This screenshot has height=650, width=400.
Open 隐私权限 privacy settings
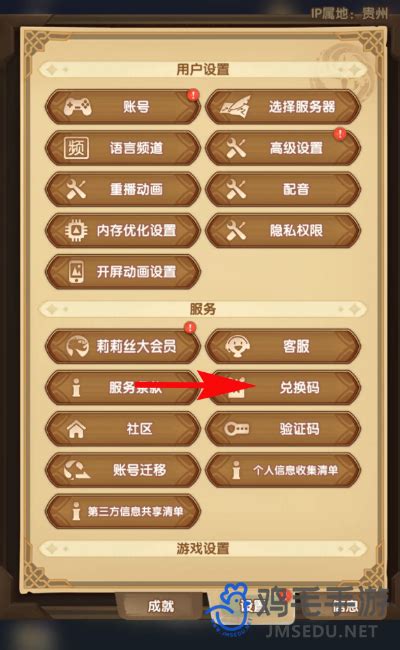[x=283, y=230]
